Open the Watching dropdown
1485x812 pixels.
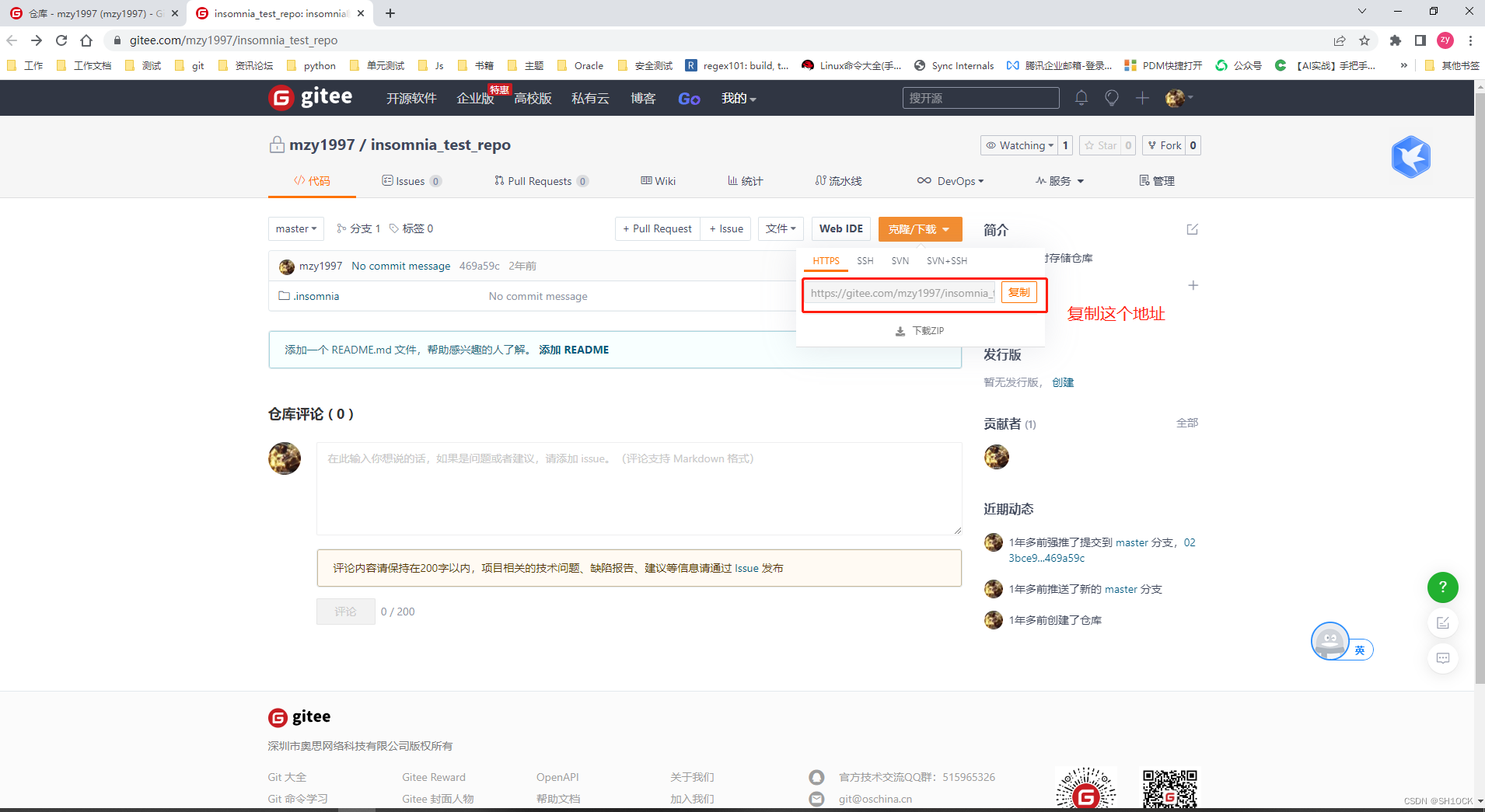[1021, 145]
